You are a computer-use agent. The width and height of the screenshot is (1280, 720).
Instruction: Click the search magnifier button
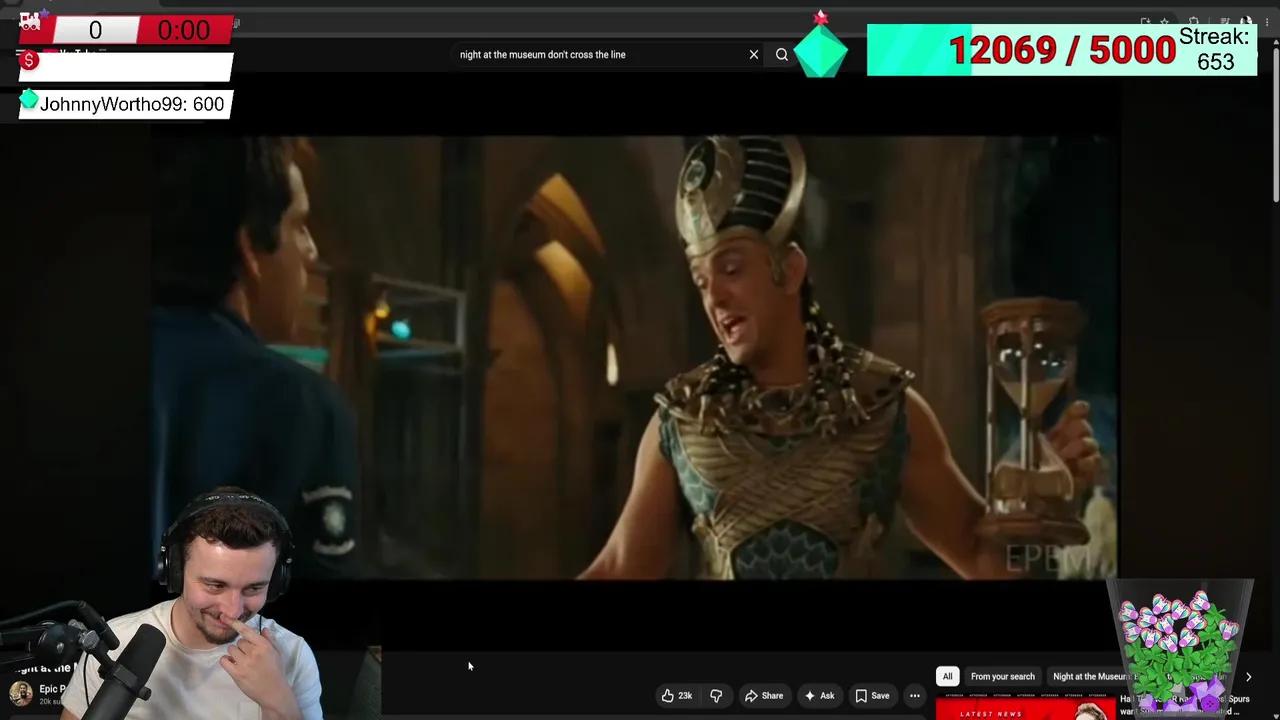[782, 55]
